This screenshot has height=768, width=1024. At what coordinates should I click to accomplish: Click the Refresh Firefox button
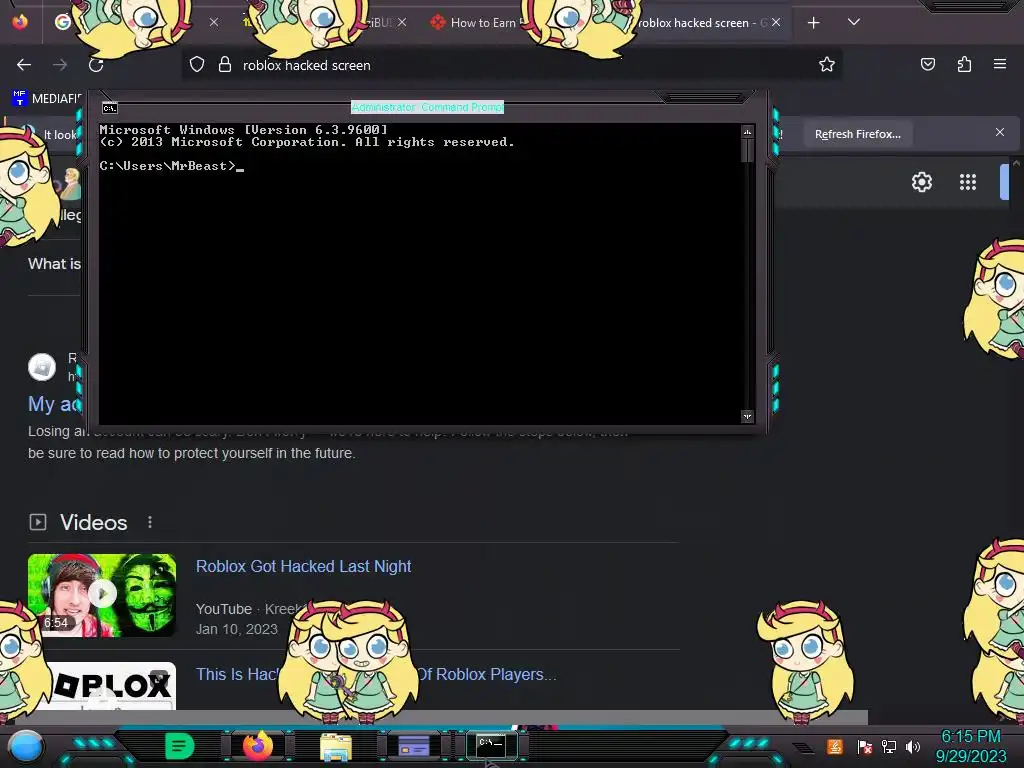(x=857, y=134)
